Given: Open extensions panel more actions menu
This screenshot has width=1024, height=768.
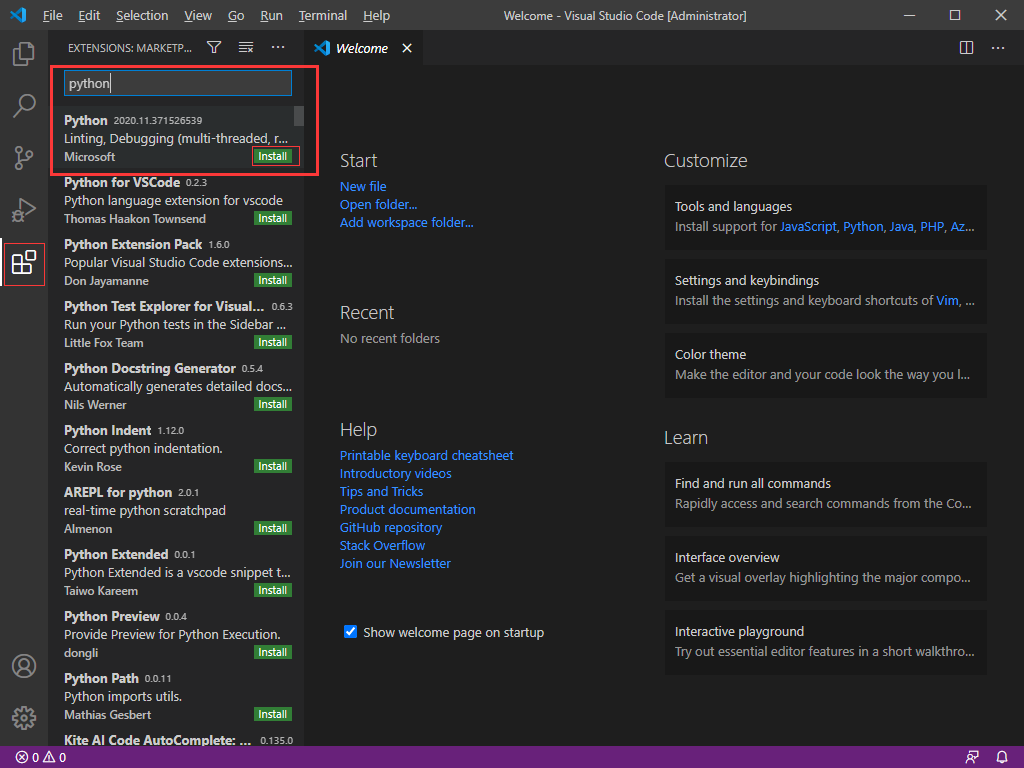Looking at the screenshot, I should [x=278, y=47].
